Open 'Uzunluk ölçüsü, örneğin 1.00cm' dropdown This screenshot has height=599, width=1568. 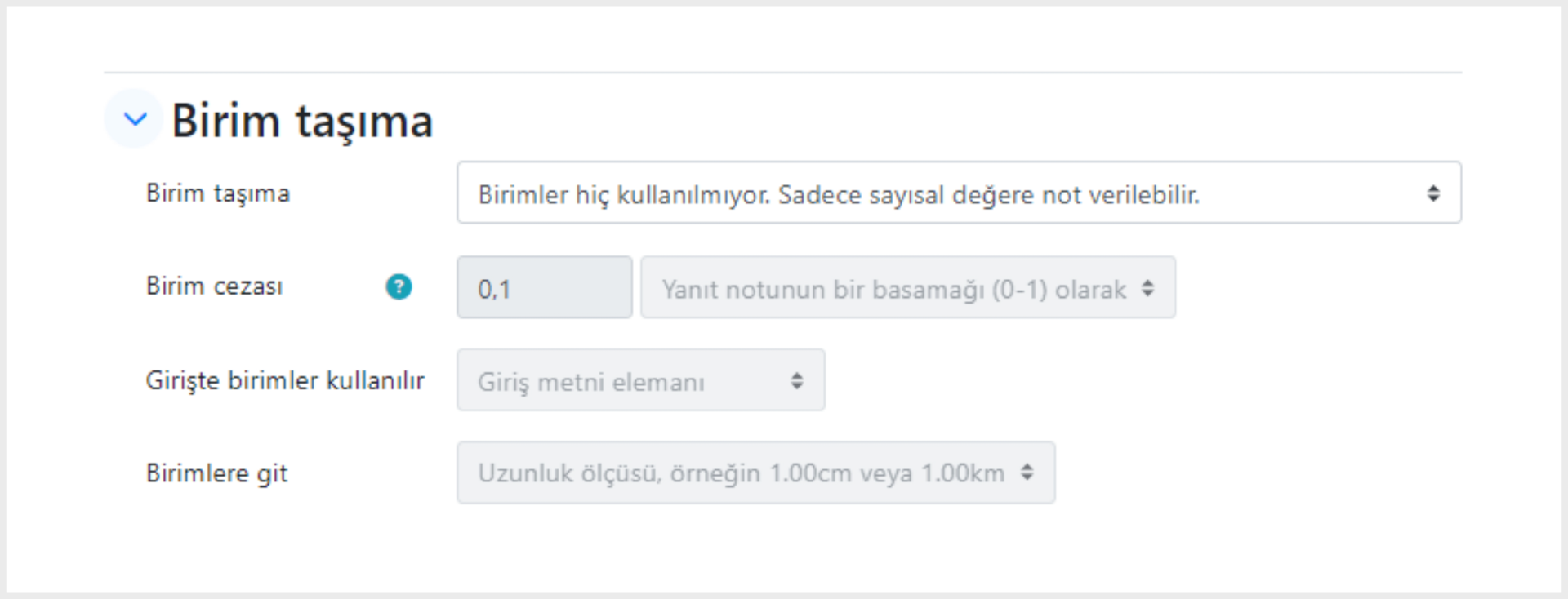[x=756, y=473]
